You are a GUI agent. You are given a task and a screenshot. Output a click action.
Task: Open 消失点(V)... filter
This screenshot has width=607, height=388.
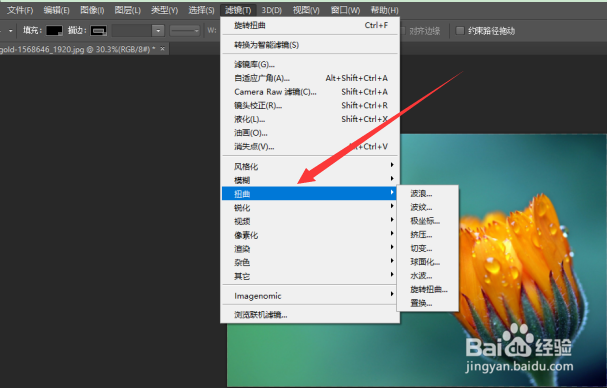pos(310,147)
